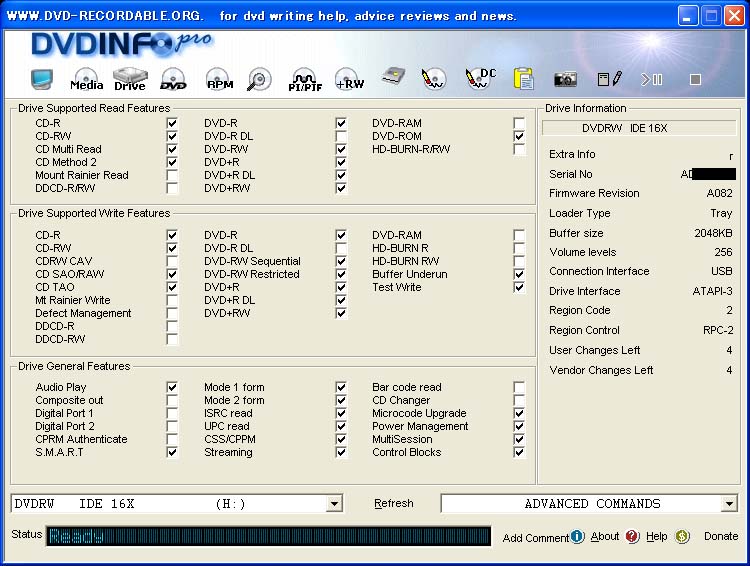This screenshot has height=566, width=750.
Task: Click the DVDRW IDE 16X drive name field
Action: tap(639, 128)
